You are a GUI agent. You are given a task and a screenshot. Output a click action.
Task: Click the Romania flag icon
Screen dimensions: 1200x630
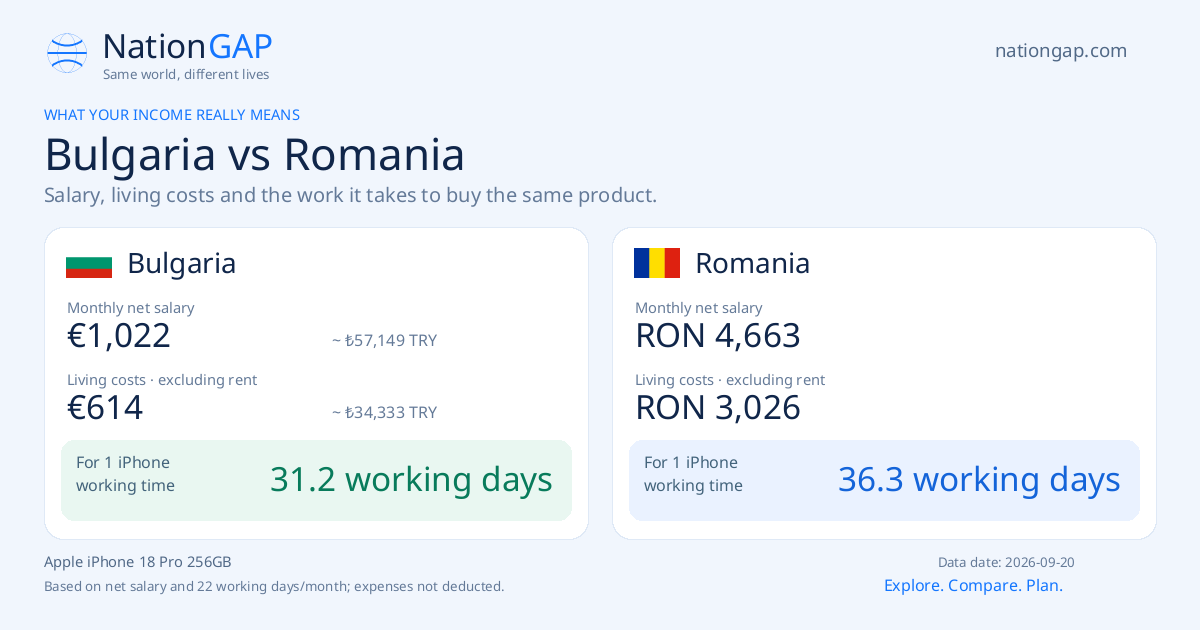[657, 263]
